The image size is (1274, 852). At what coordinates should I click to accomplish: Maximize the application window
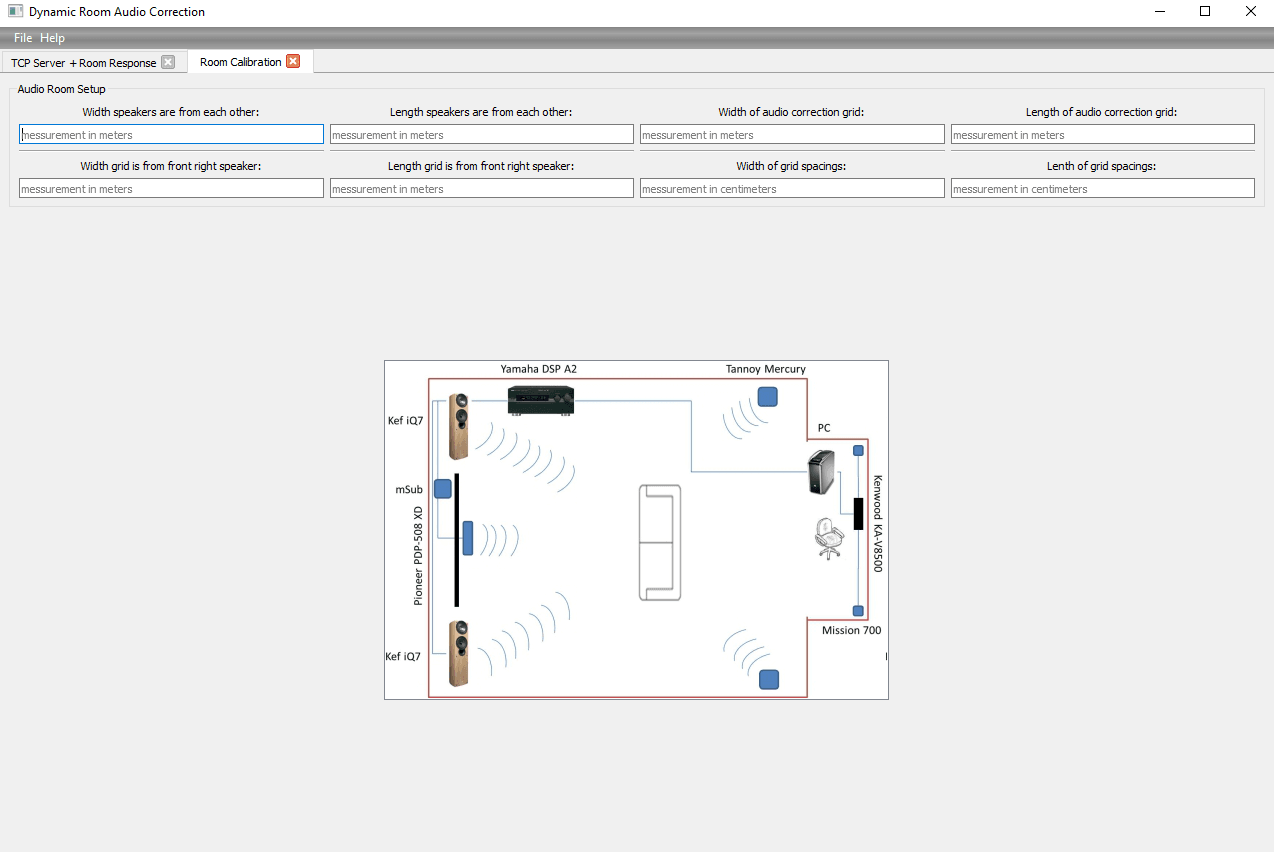pyautogui.click(x=1205, y=12)
